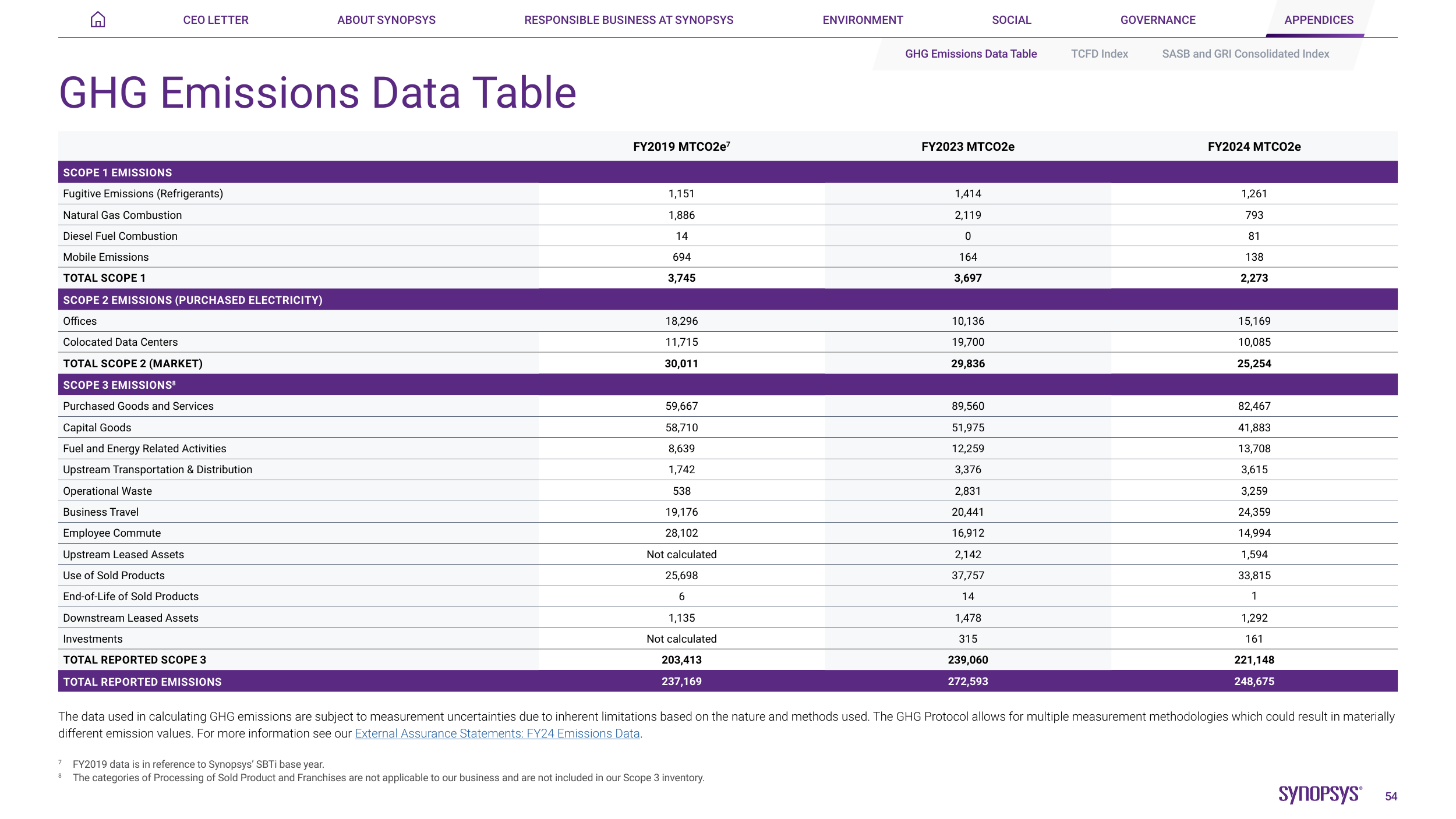Click the FY2024 MTCO2e column header
Screen dimensions: 1456x819
point(1254,147)
